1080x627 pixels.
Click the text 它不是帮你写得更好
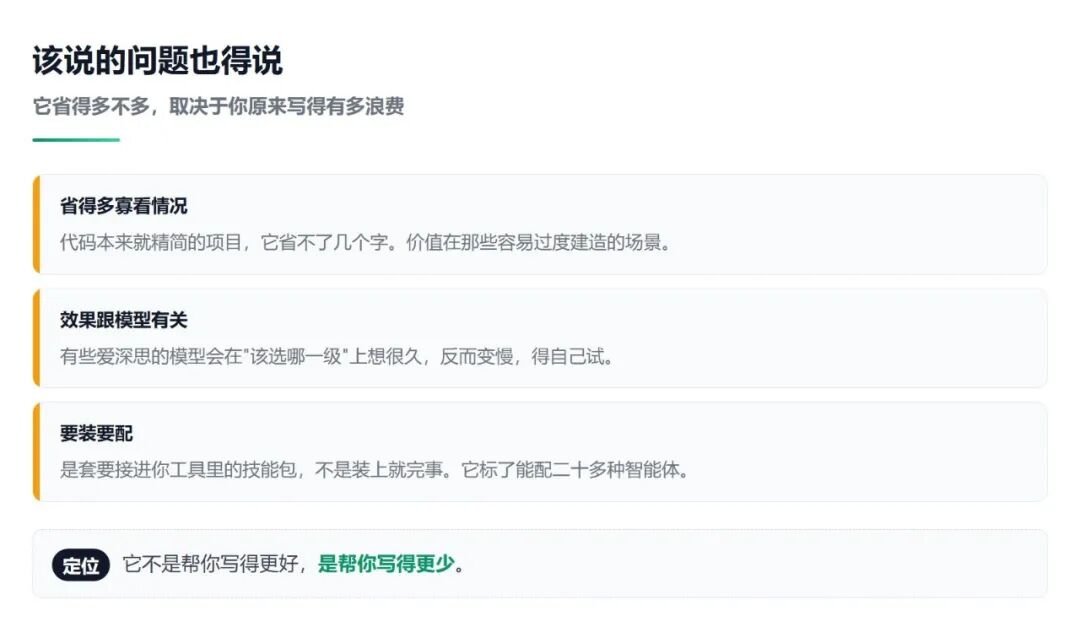click(x=210, y=564)
